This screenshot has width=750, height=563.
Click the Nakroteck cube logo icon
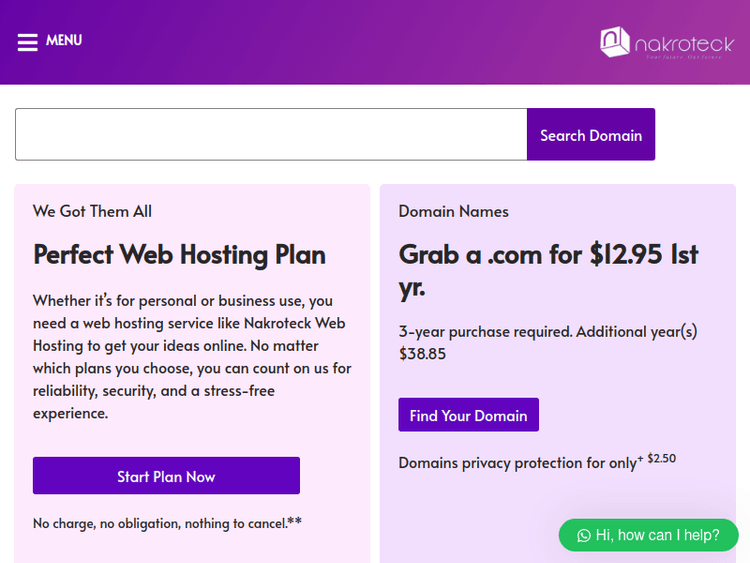tap(614, 42)
